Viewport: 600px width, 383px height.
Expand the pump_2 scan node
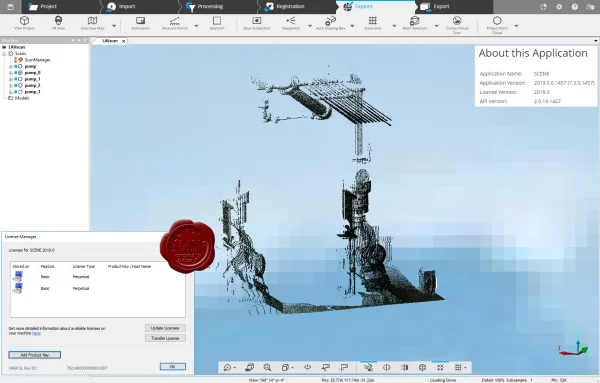click(x=11, y=85)
